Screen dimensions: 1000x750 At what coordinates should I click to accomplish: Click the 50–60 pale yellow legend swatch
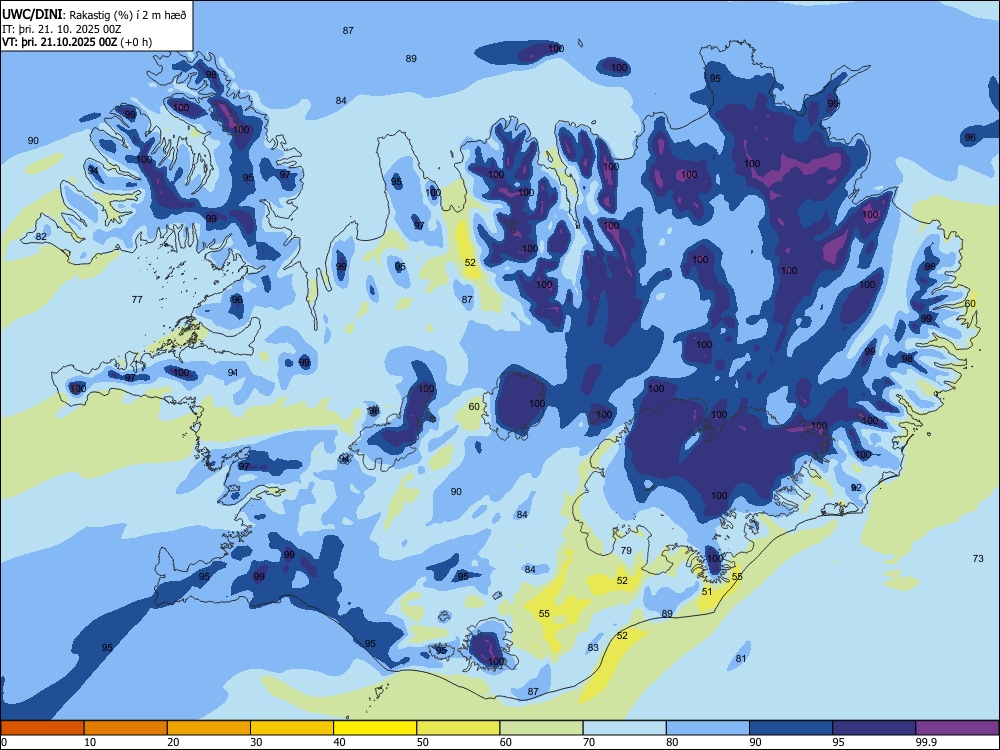tap(458, 728)
